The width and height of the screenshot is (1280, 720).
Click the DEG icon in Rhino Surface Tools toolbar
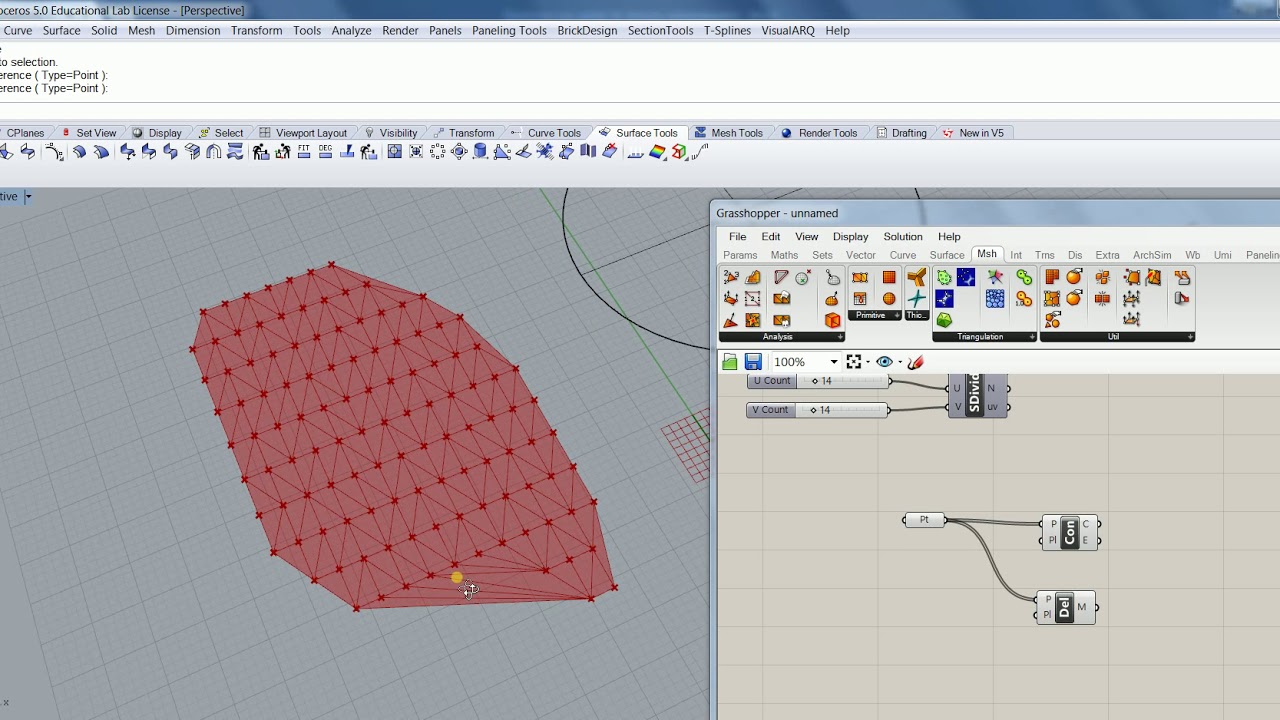(325, 152)
